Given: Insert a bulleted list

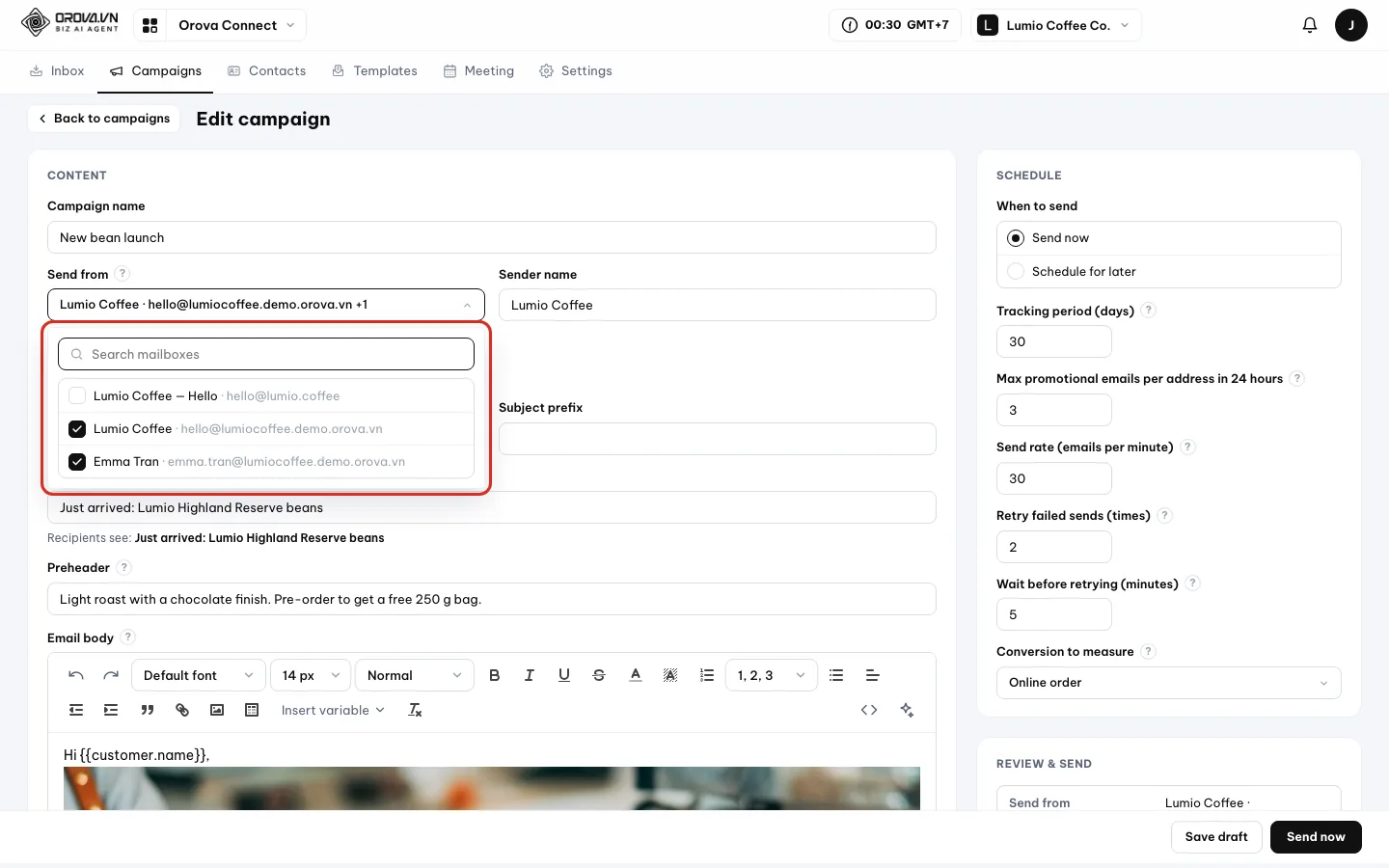Looking at the screenshot, I should click(x=836, y=675).
